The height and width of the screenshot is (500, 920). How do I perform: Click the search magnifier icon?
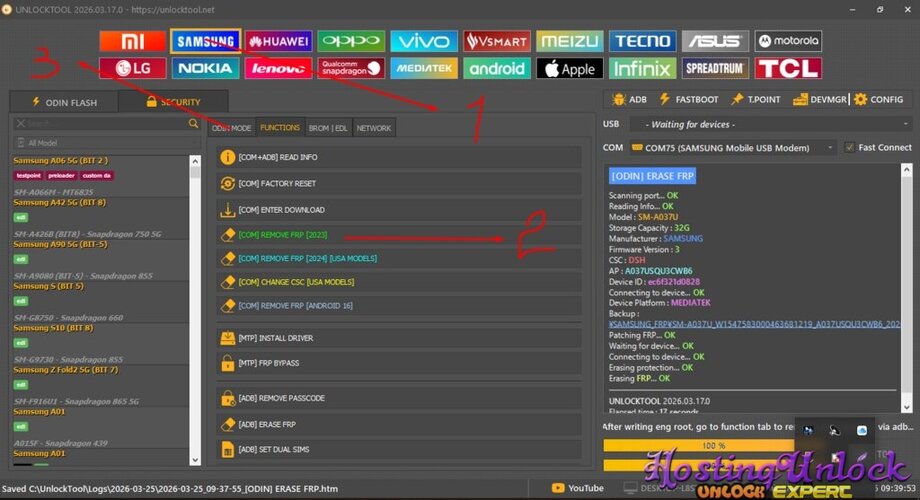tap(193, 123)
